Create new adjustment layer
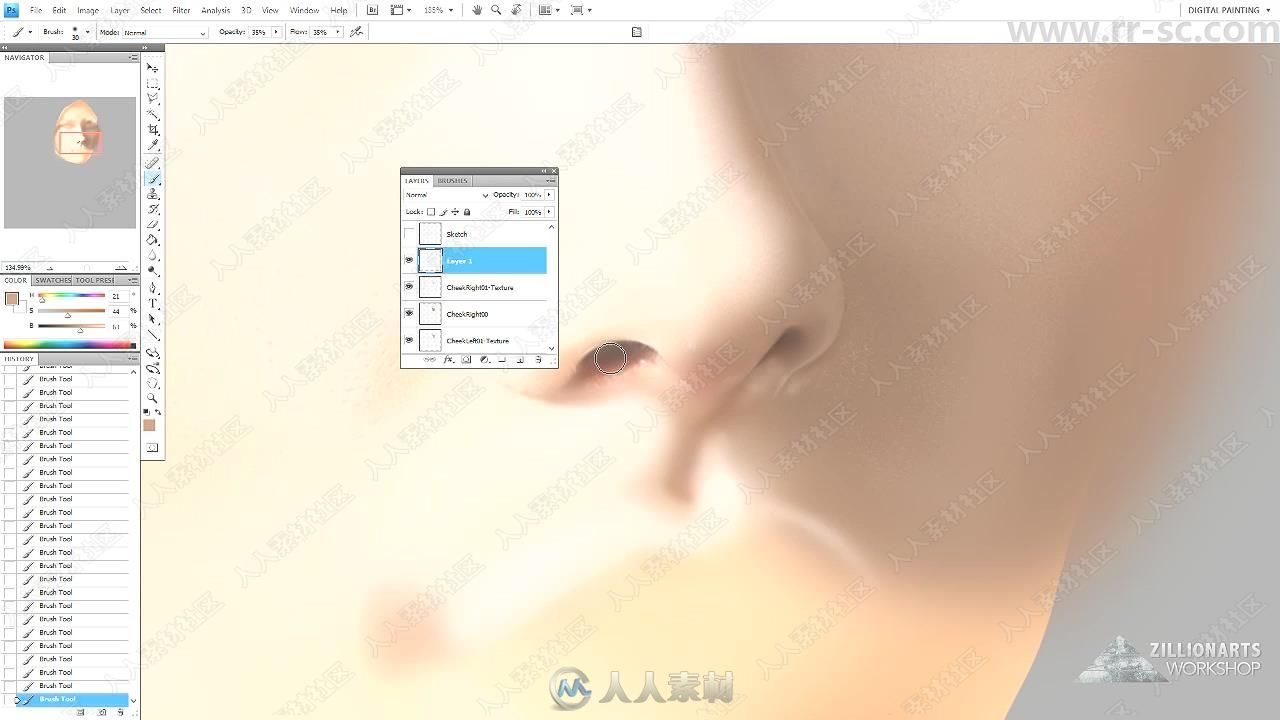This screenshot has width=1280, height=720. pos(484,360)
